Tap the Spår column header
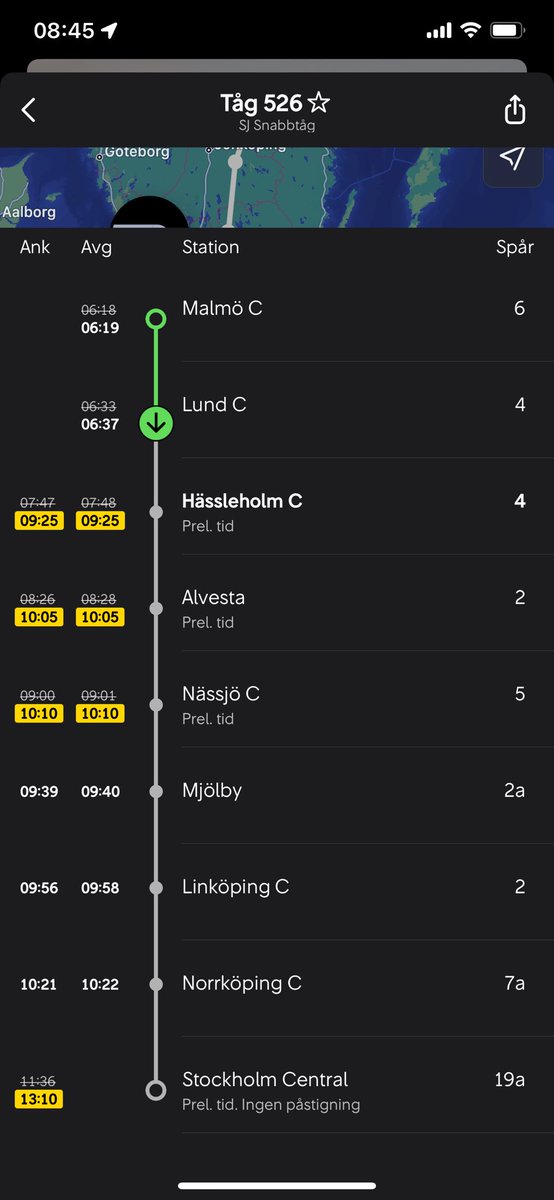 (514, 247)
